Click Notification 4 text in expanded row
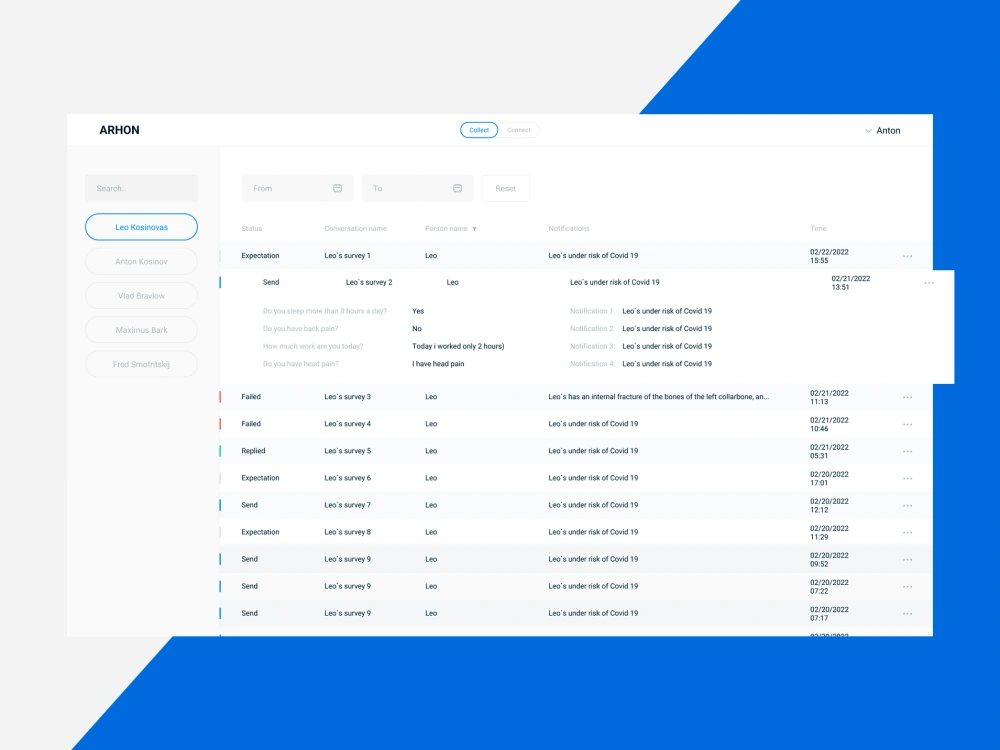Screen dimensions: 1000x750 click(667, 364)
